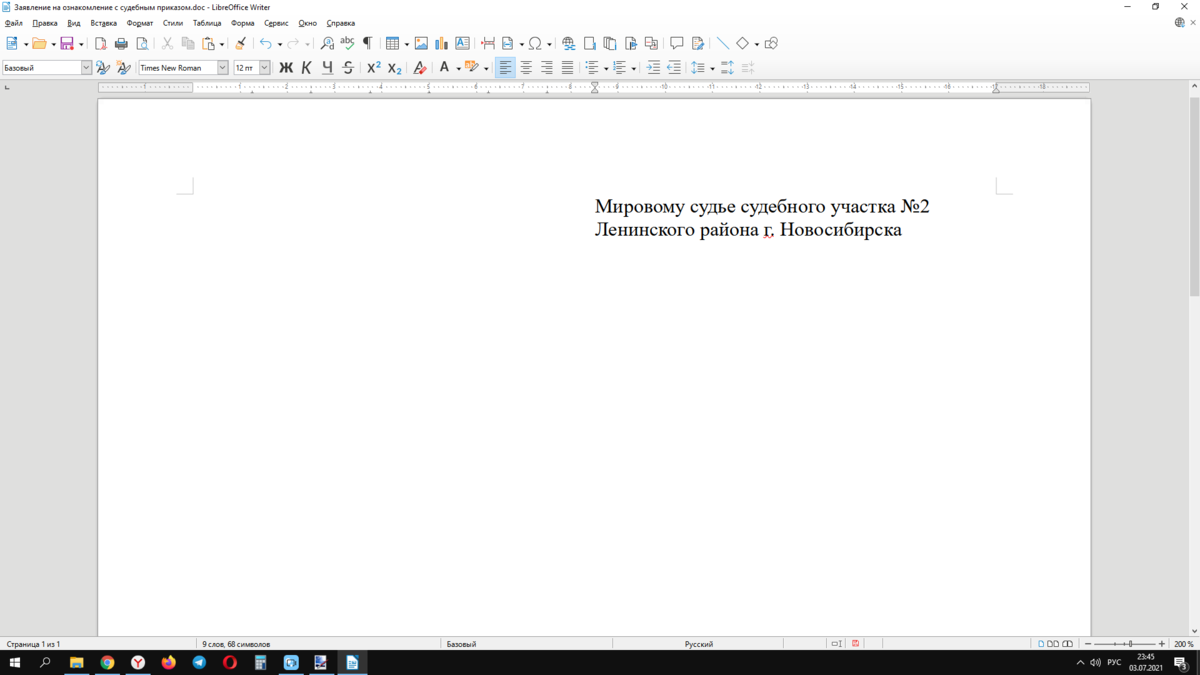Expand the special character Ω dropdown arrow
The width and height of the screenshot is (1200, 675).
point(549,44)
